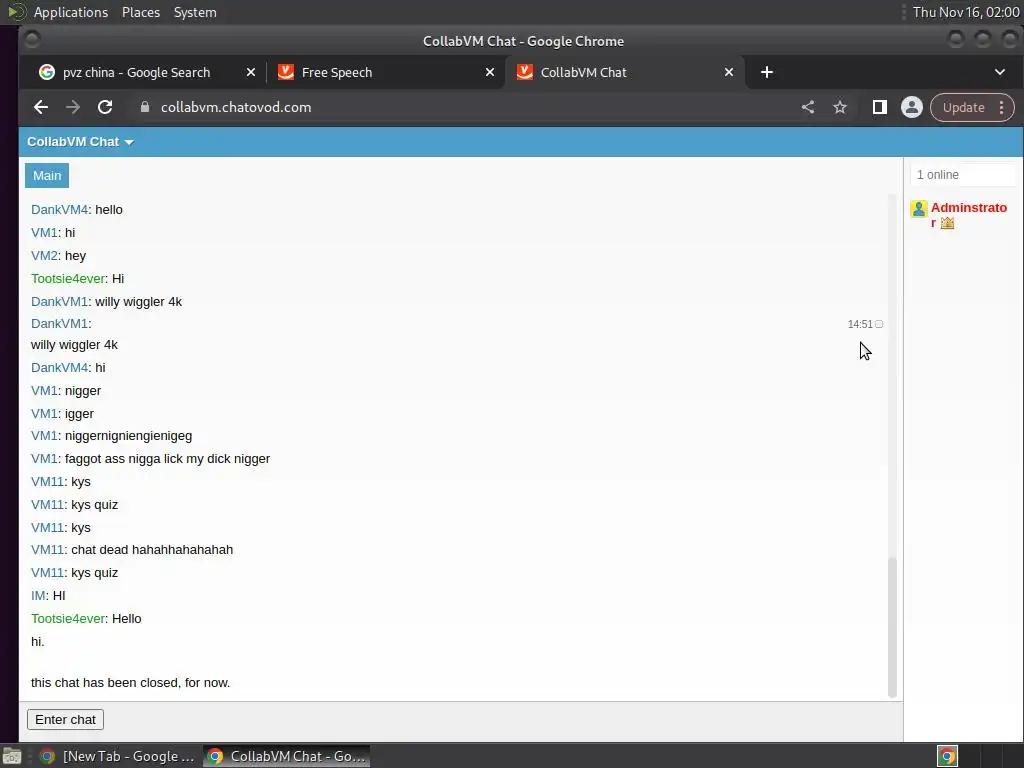Open the Places menu
The image size is (1024, 768).
[x=140, y=12]
